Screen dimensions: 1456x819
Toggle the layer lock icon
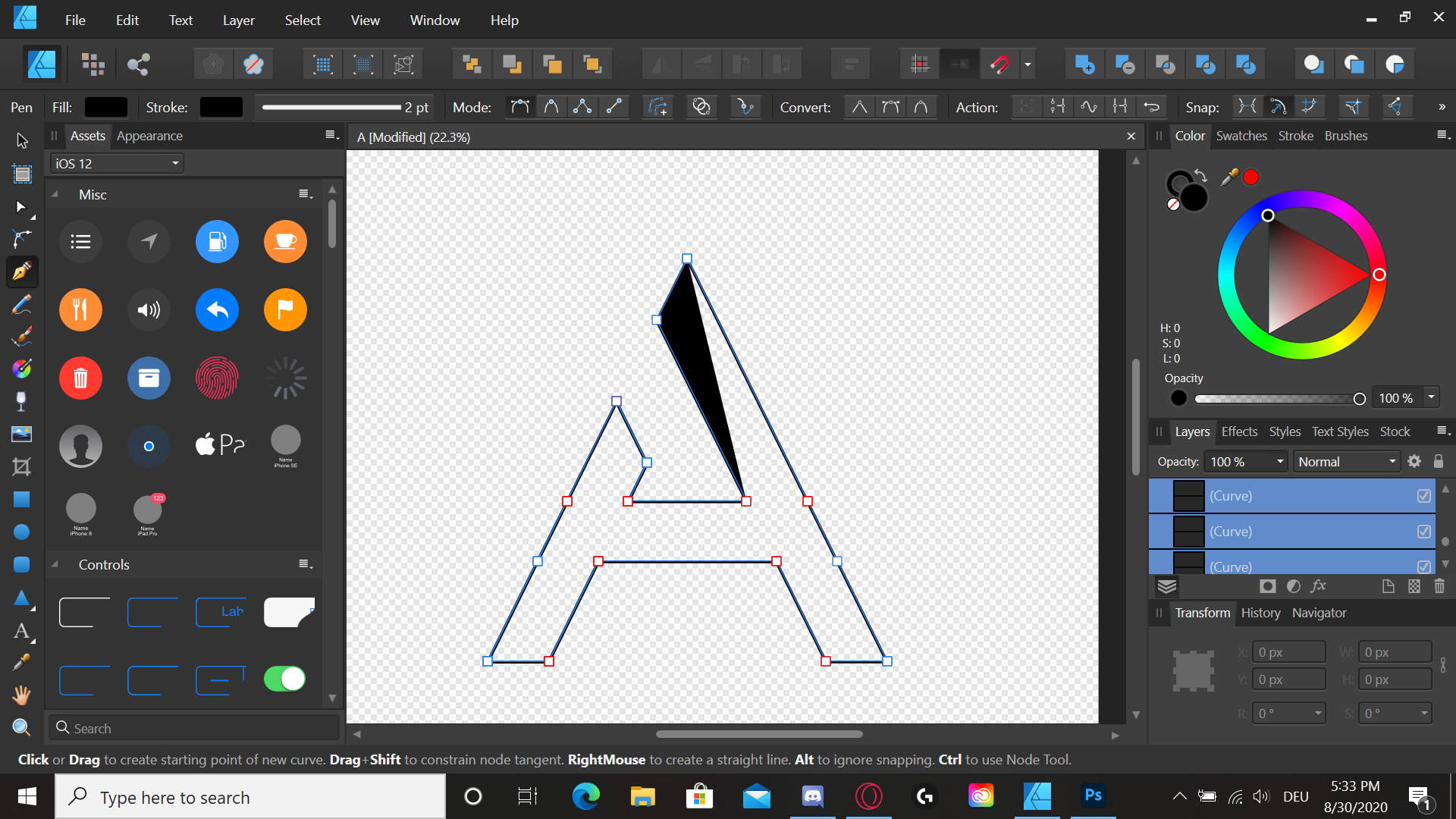tap(1439, 461)
